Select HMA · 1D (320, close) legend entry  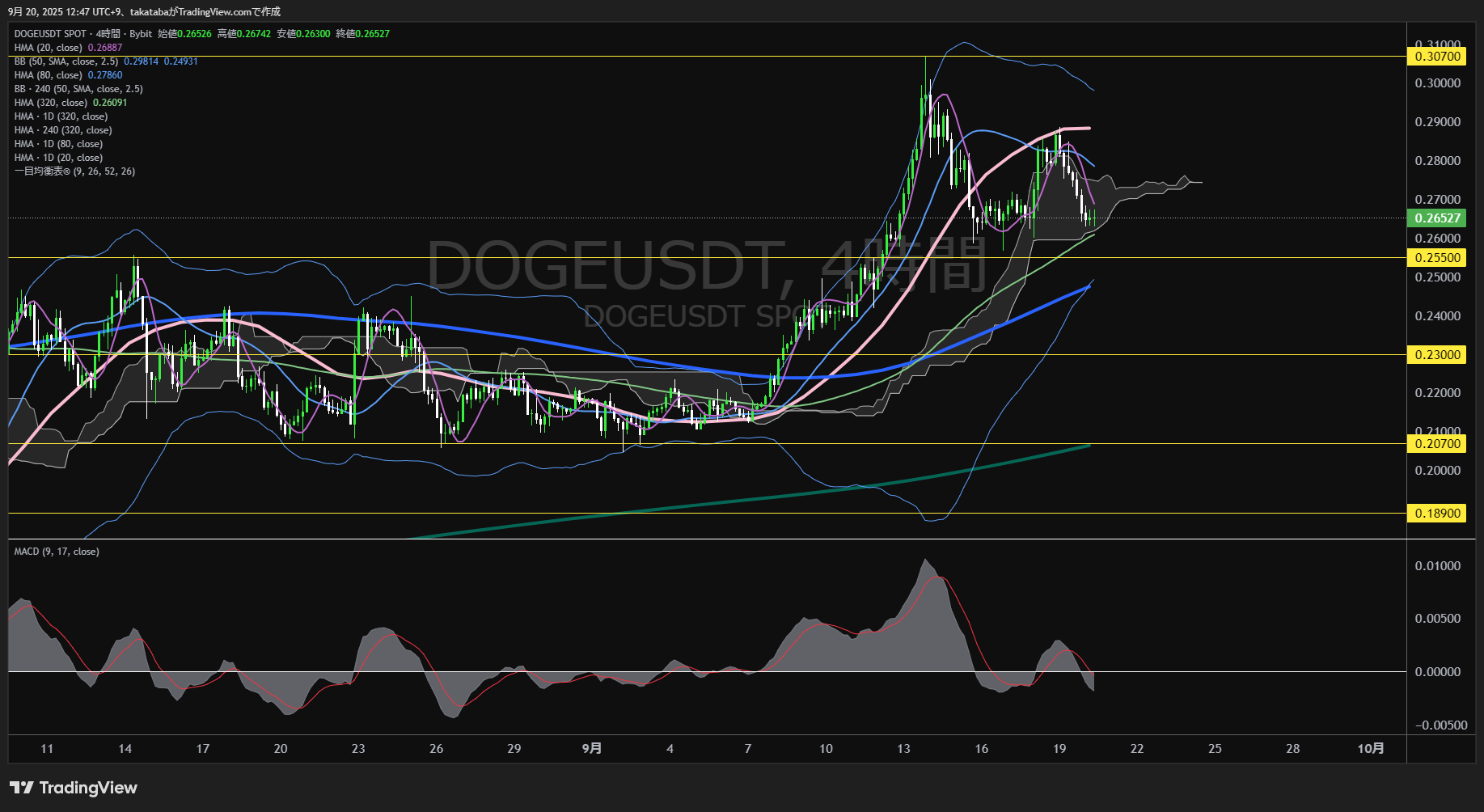[x=61, y=116]
